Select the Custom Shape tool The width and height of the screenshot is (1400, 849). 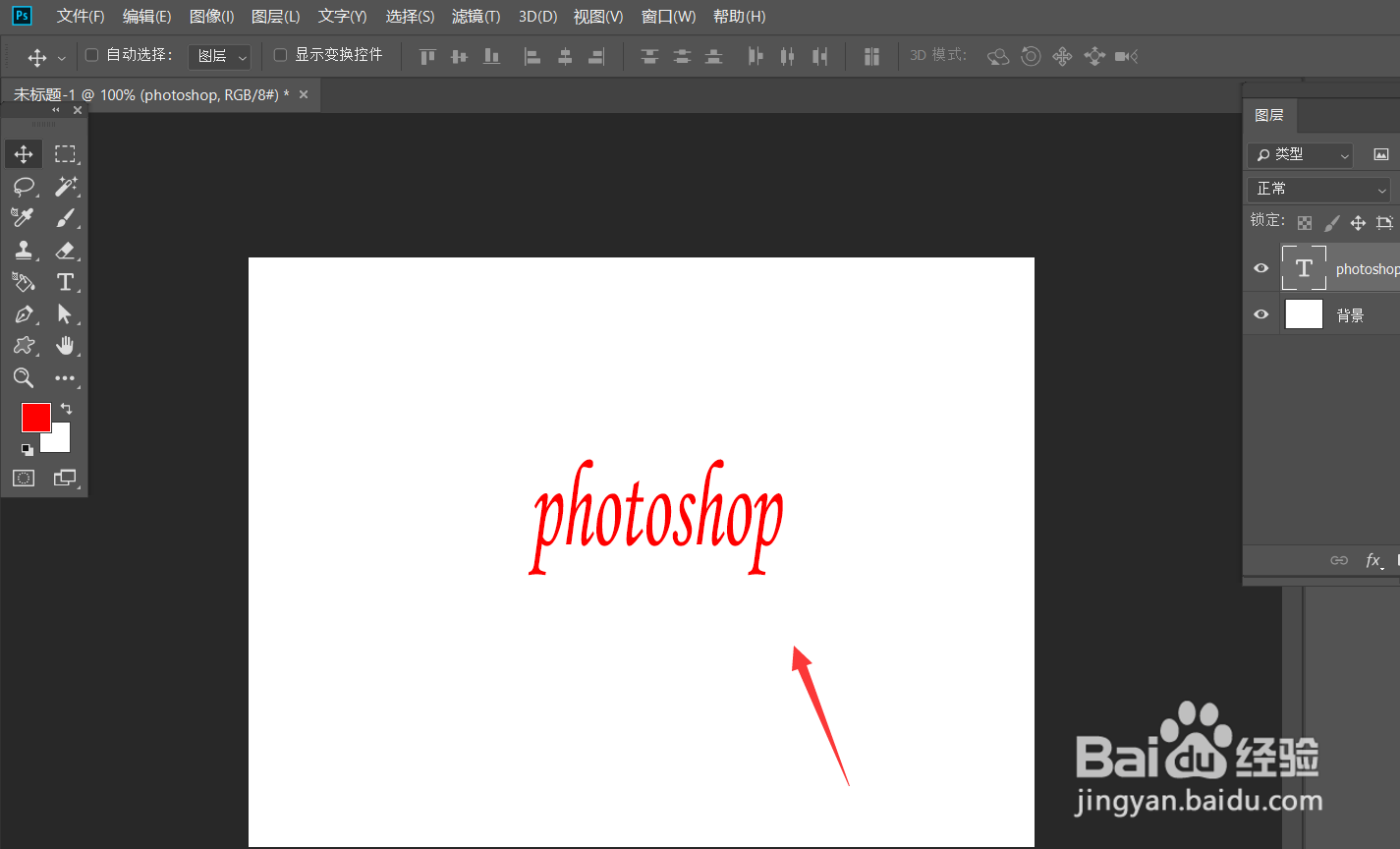click(24, 346)
